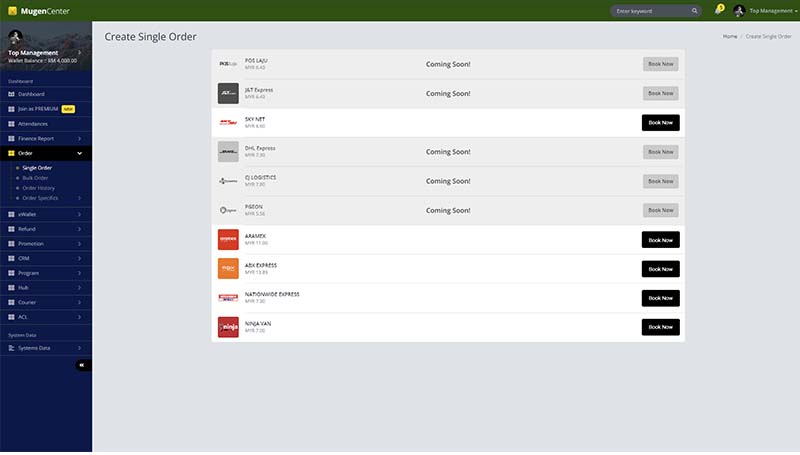Click the search magnifier icon

pos(695,11)
